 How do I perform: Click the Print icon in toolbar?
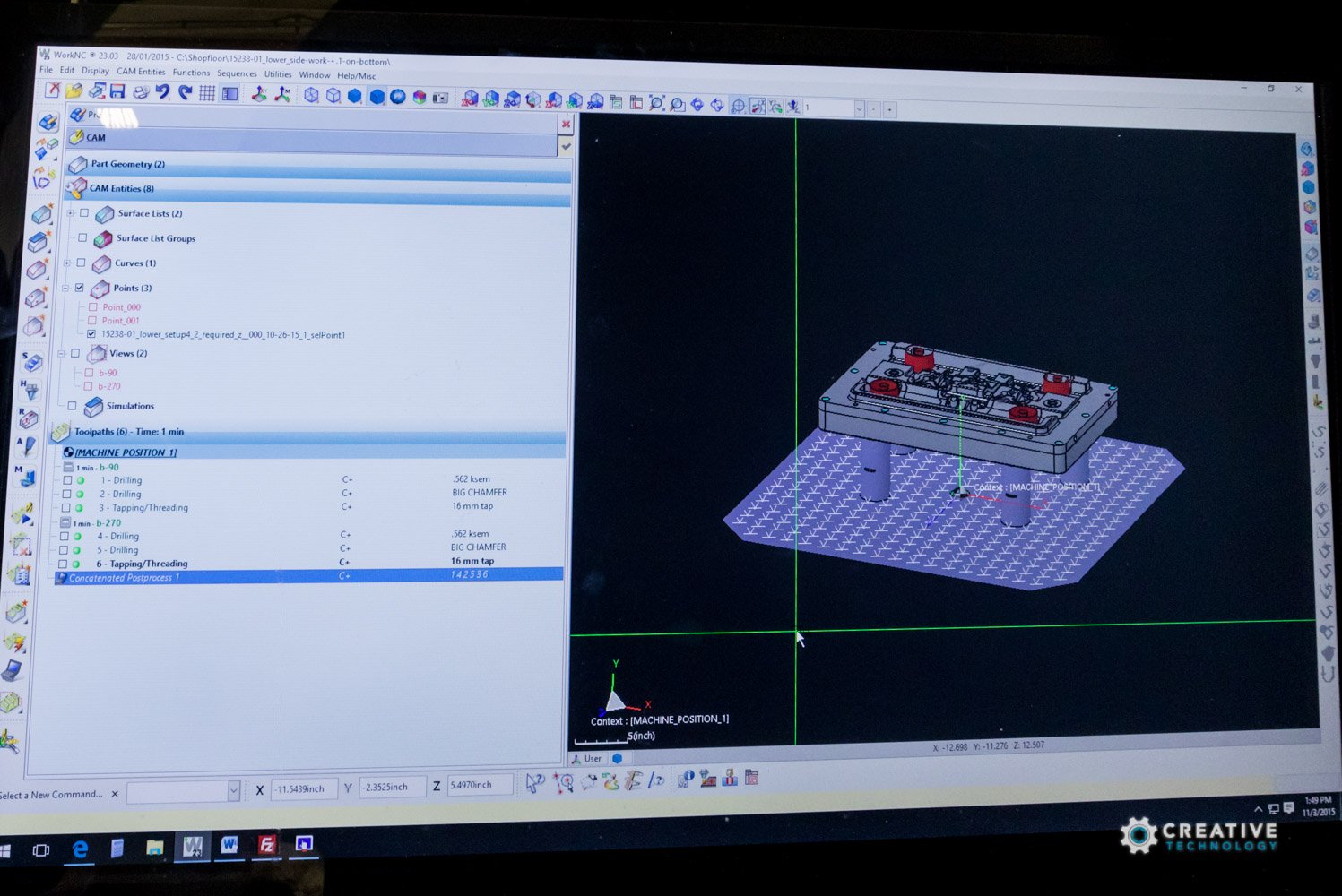tap(141, 92)
